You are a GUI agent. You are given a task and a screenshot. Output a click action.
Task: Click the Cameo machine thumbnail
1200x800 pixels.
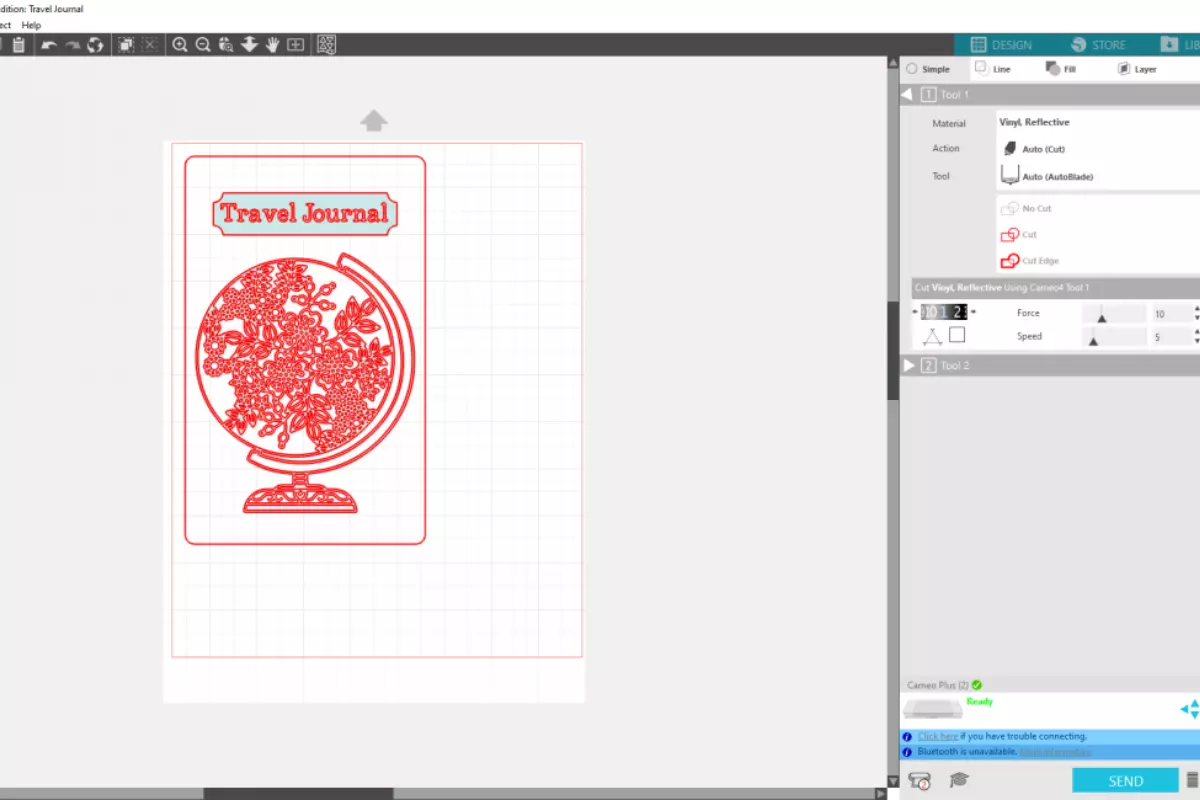[x=932, y=709]
